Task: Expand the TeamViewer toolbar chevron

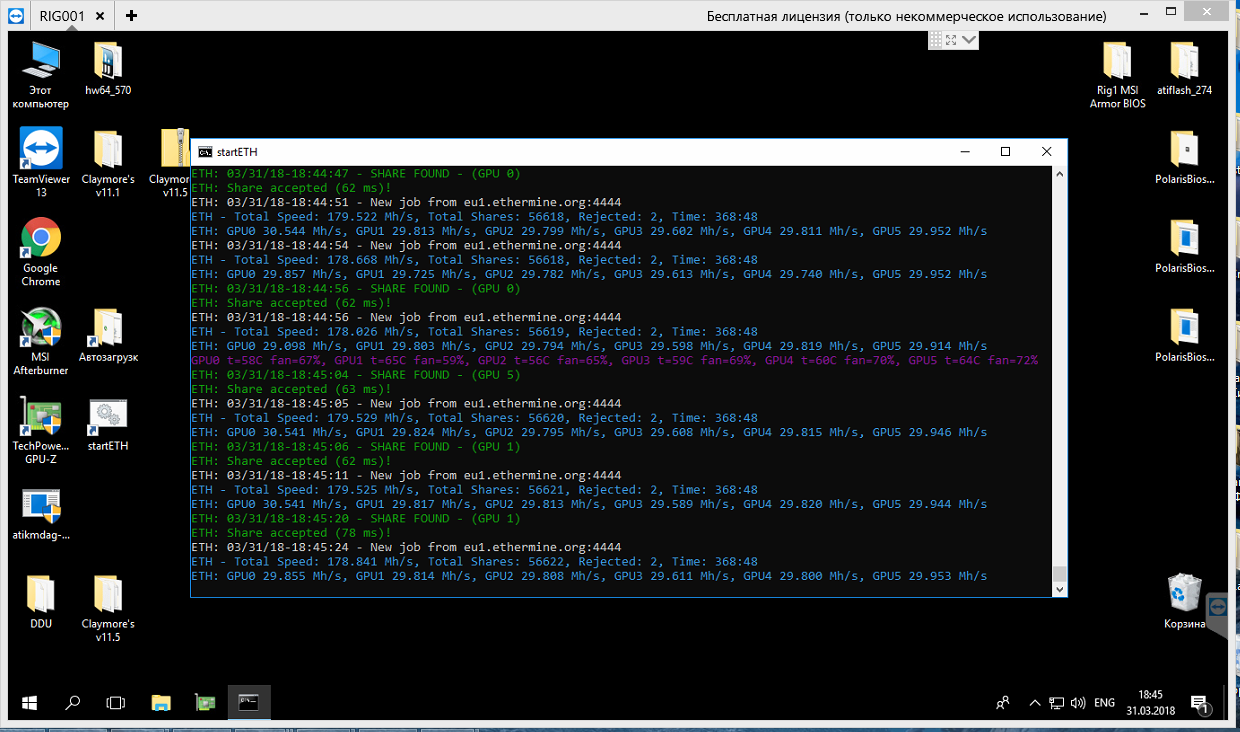Action: [x=969, y=40]
